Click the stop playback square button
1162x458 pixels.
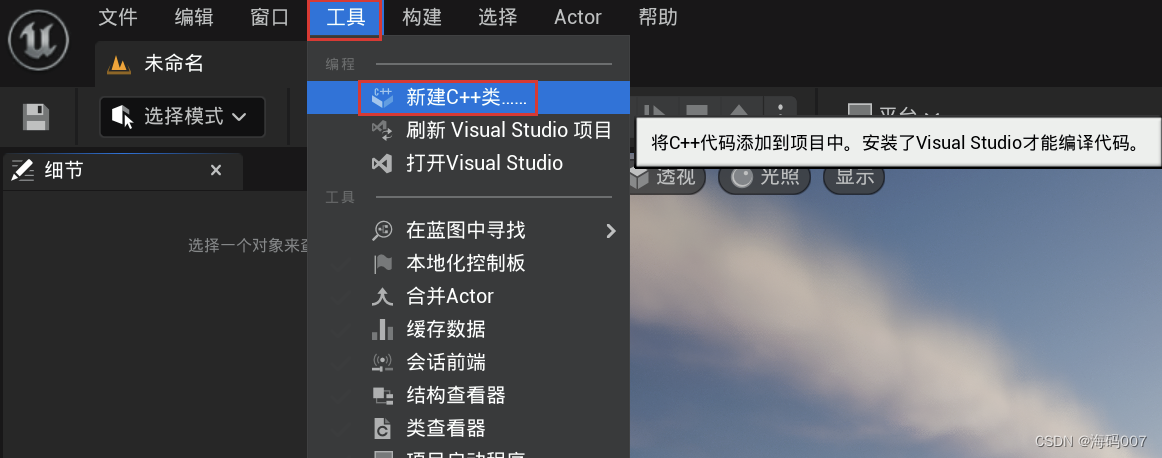697,110
